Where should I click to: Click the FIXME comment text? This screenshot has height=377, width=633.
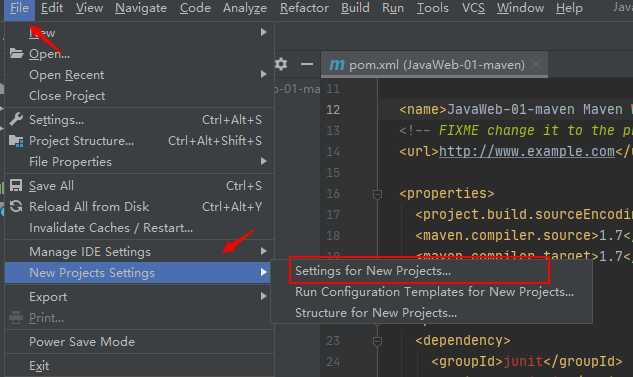tap(535, 130)
